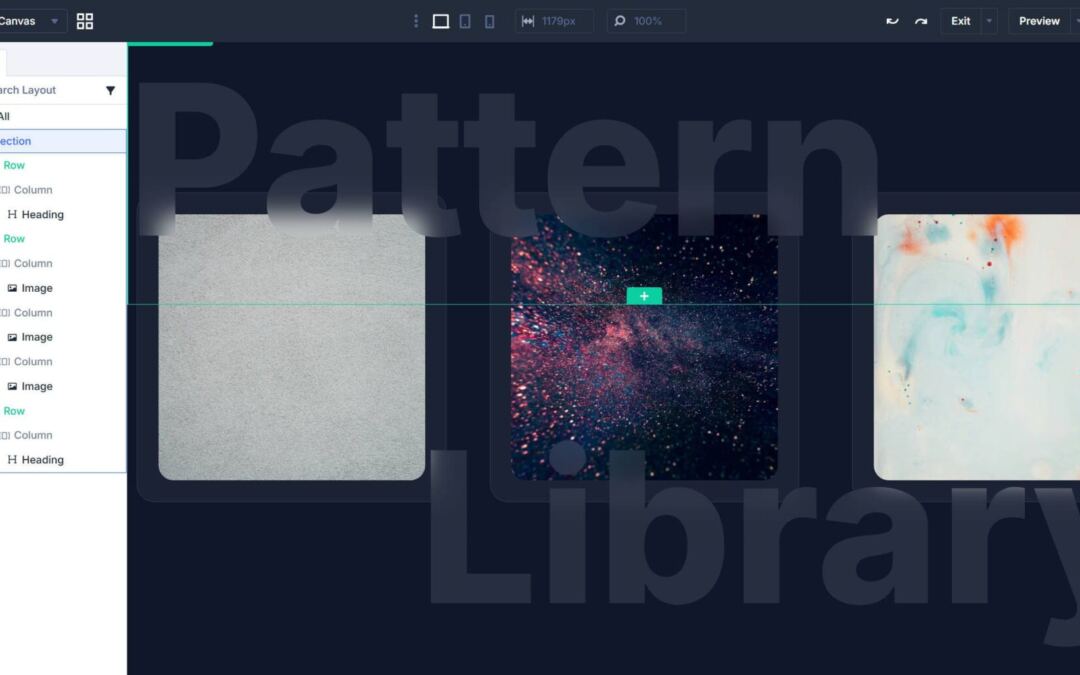Open the layout filter funnel icon
The width and height of the screenshot is (1080, 675).
[x=111, y=89]
